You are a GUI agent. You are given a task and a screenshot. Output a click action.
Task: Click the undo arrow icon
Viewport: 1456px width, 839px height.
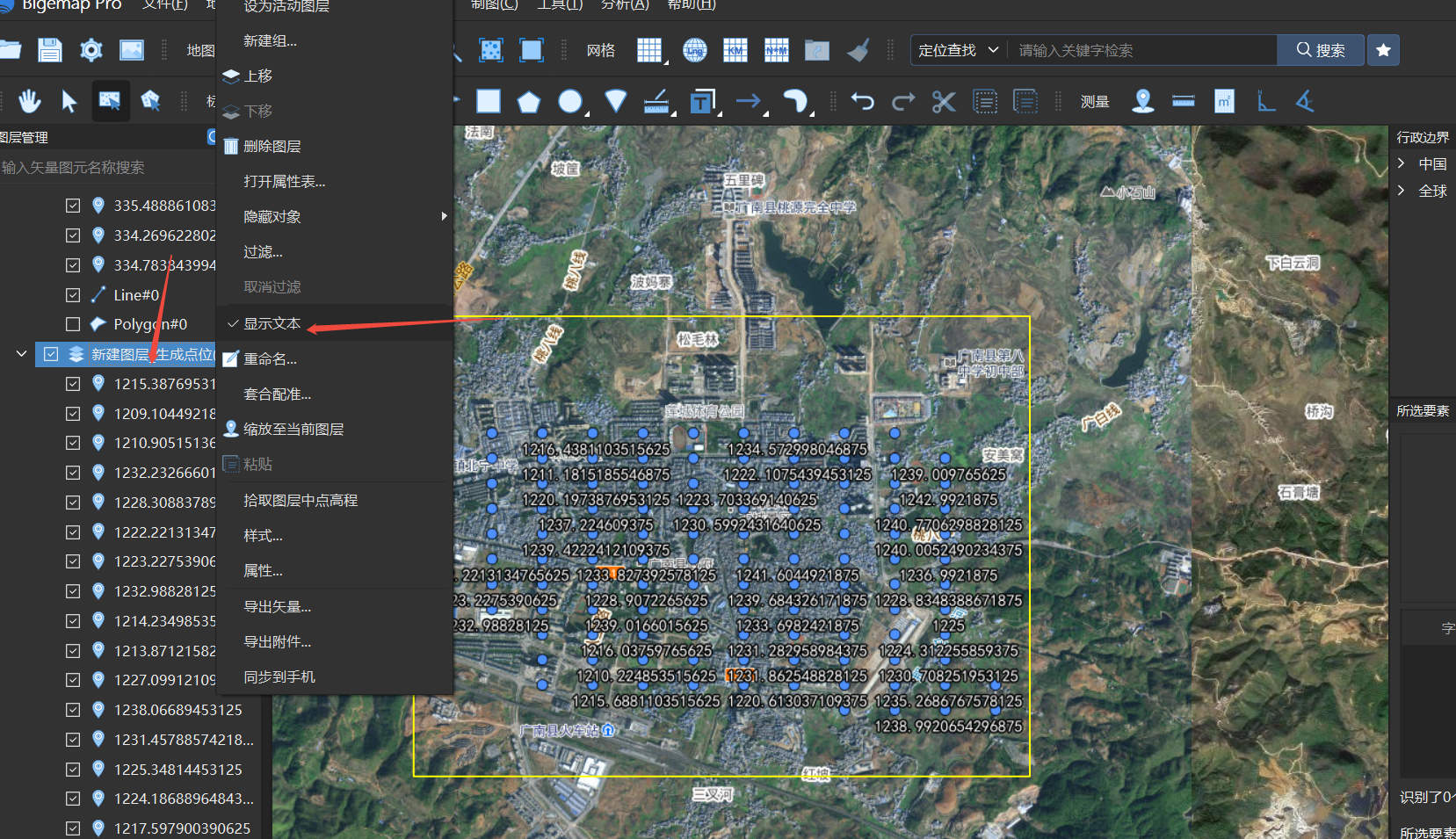[862, 101]
